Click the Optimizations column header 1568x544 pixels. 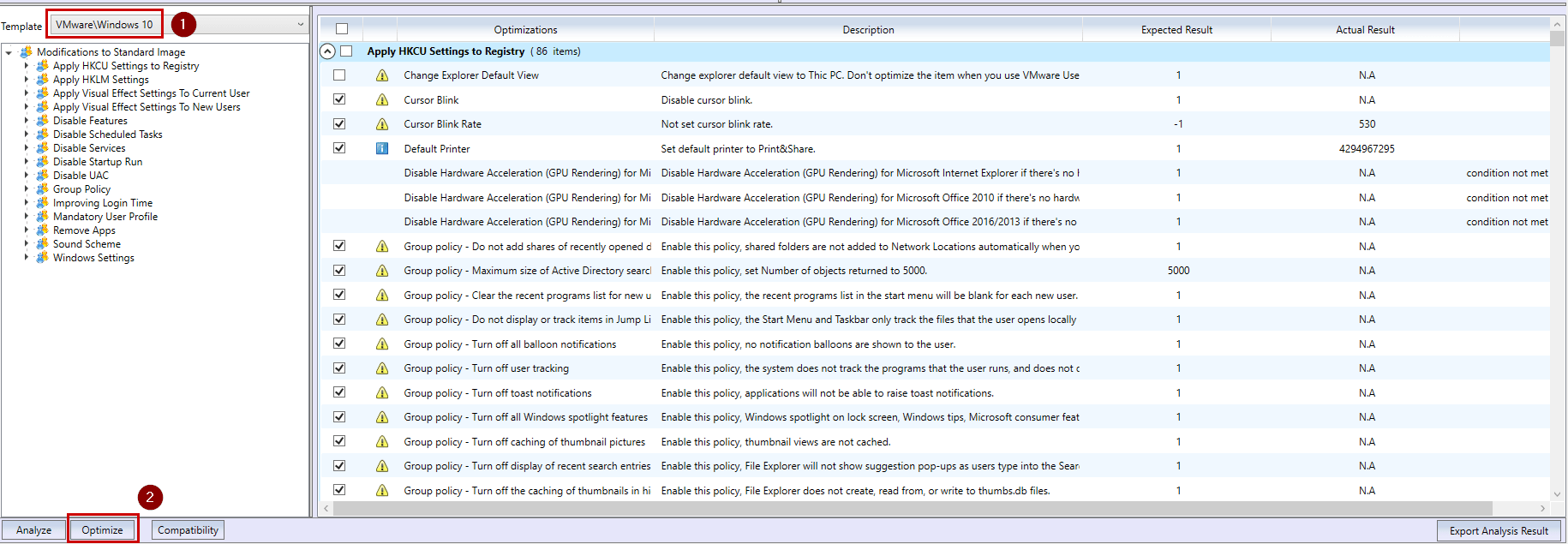click(525, 30)
